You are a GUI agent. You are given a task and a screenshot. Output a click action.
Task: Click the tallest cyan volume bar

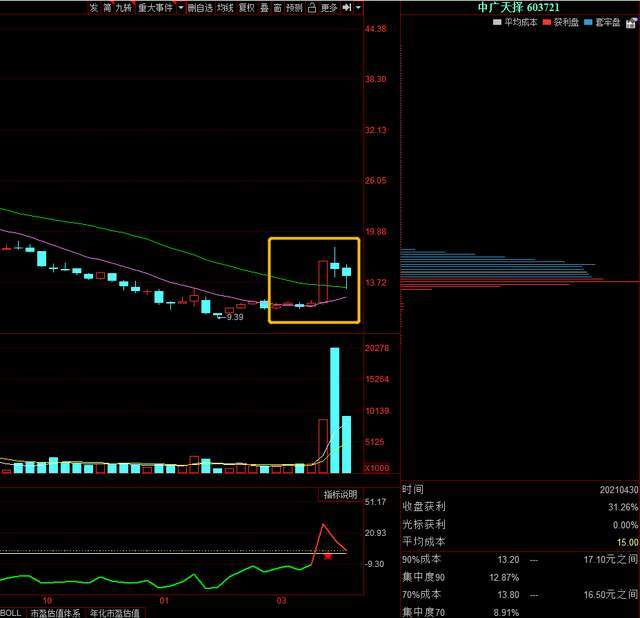(335, 410)
